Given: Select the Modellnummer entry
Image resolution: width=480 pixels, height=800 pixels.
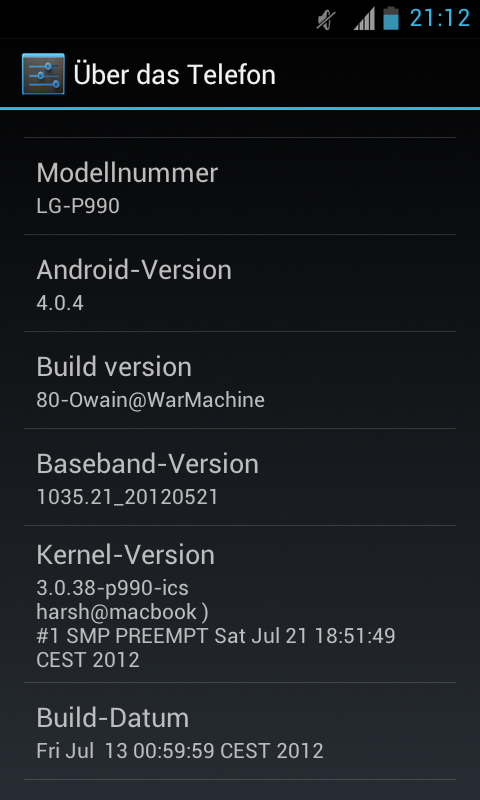Looking at the screenshot, I should click(240, 186).
